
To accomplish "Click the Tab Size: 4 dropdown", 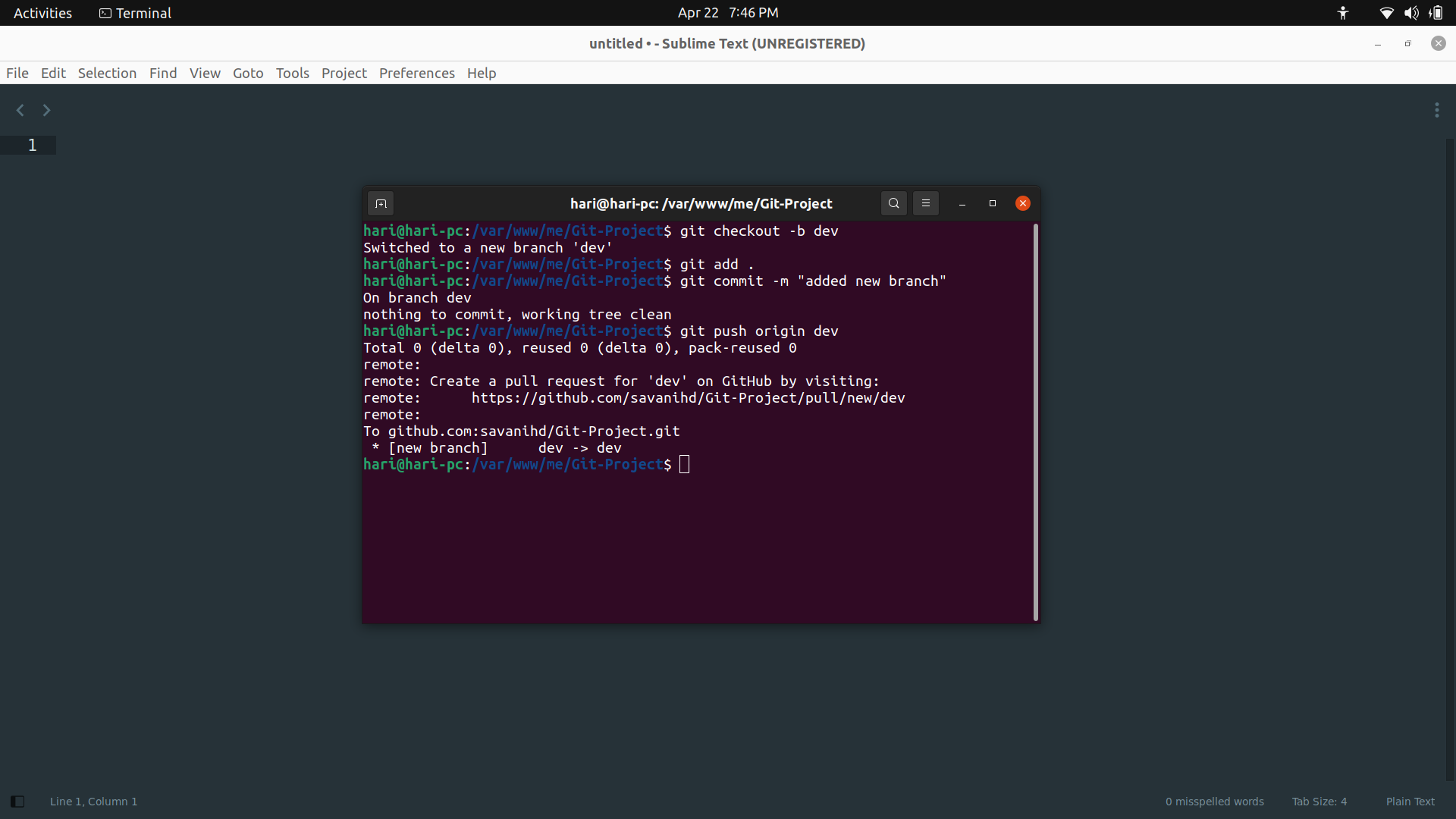I will (x=1321, y=801).
